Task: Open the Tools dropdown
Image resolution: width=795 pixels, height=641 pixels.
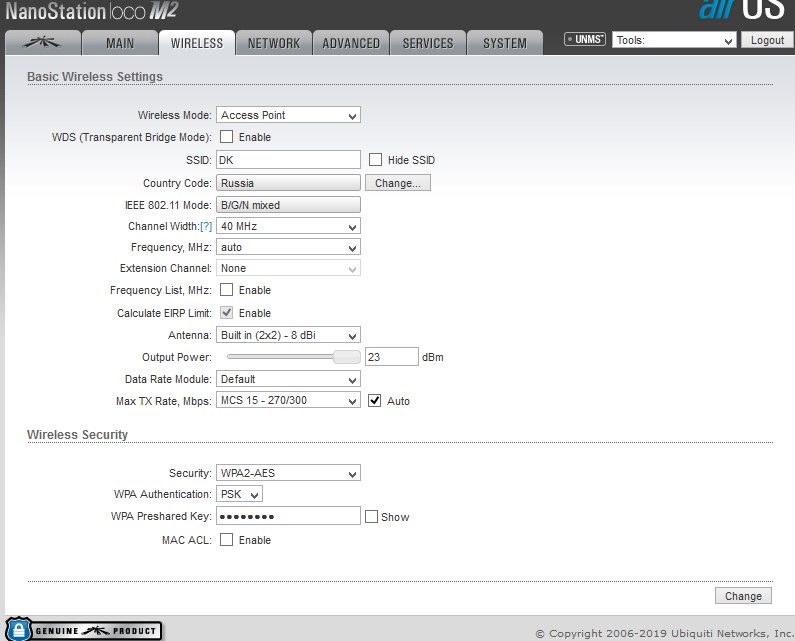Action: tap(674, 40)
